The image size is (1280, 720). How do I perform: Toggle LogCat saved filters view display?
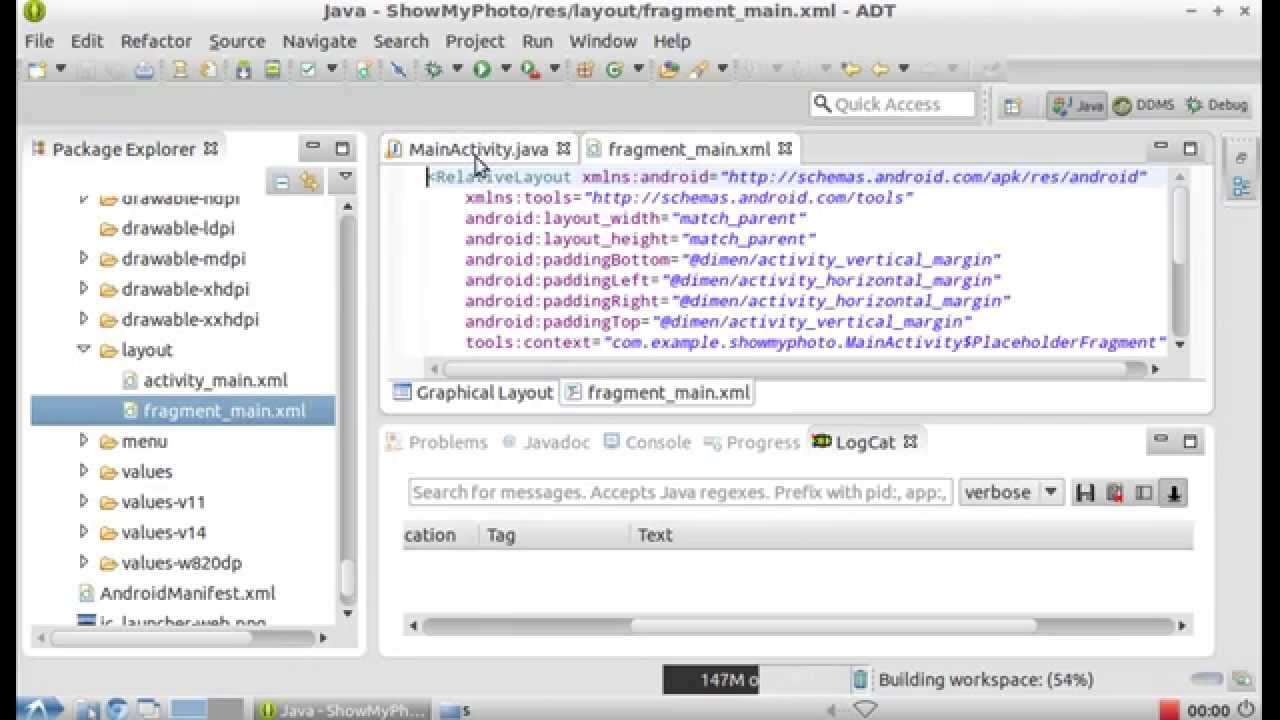click(x=1144, y=493)
